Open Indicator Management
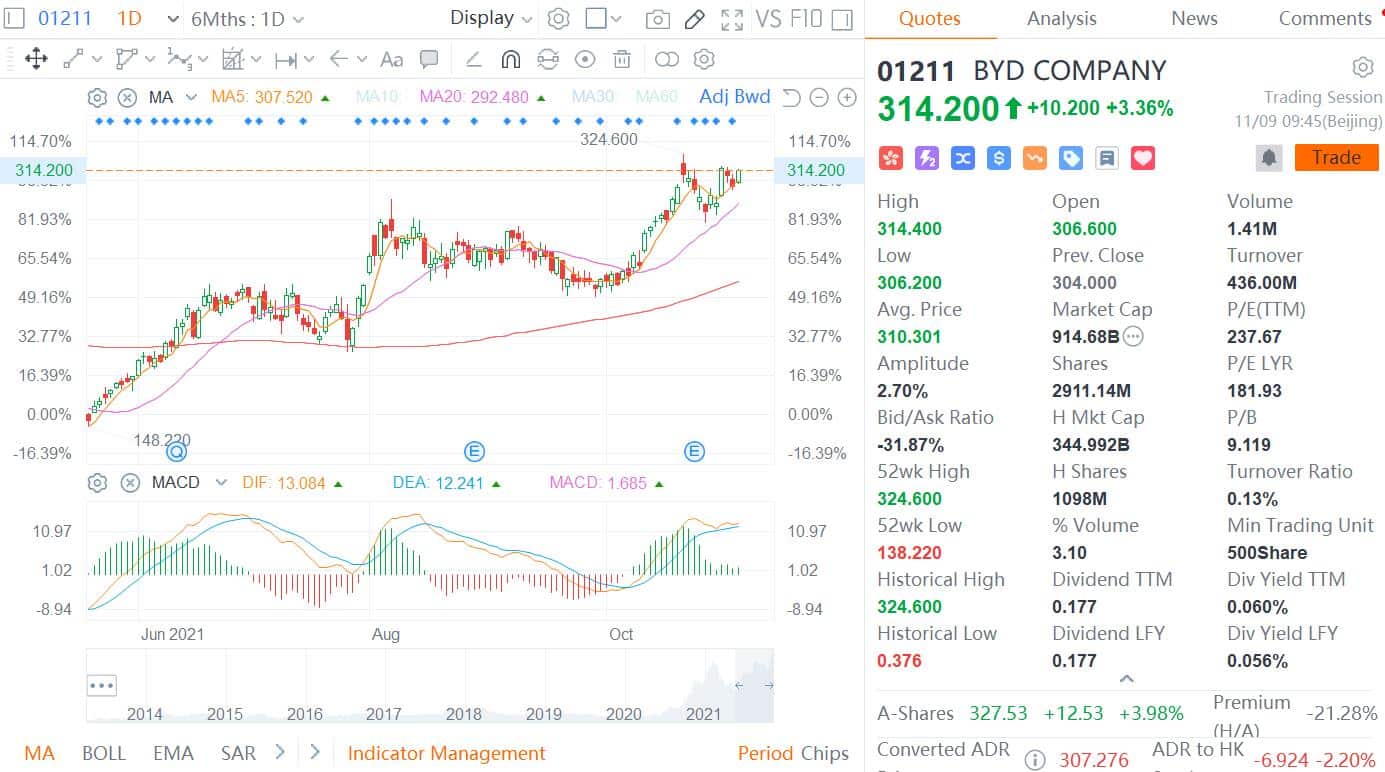 (446, 752)
